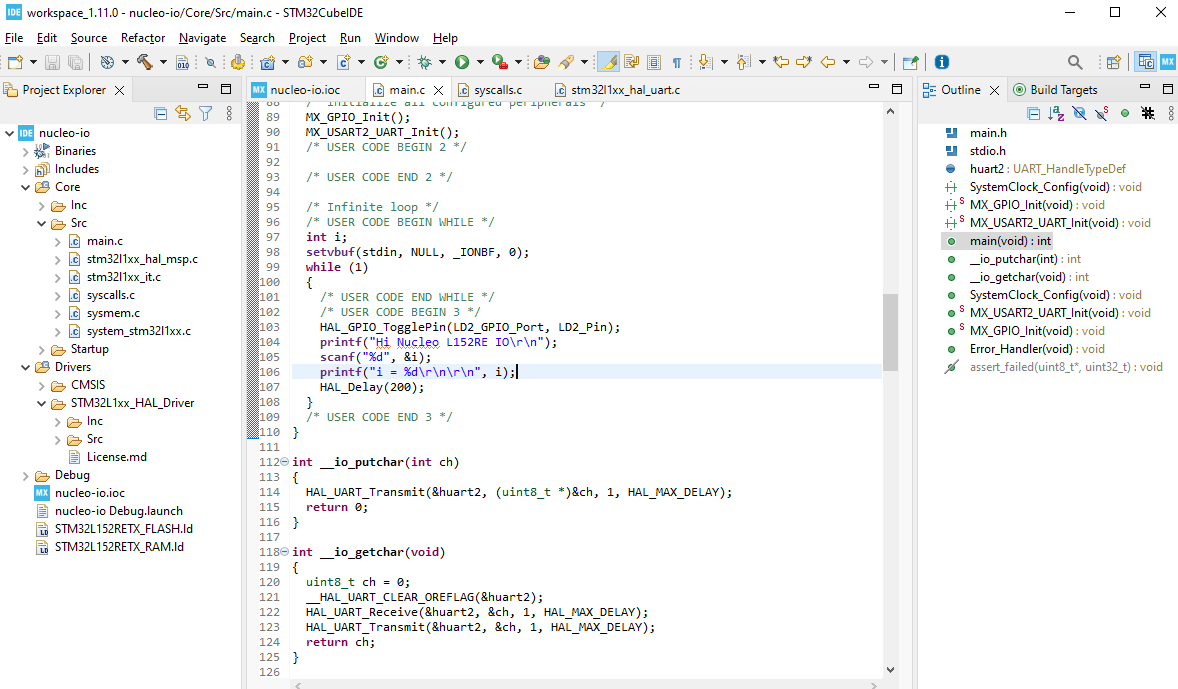Collapse the __io_getchar function fold marker
The width and height of the screenshot is (1178, 689).
[x=285, y=552]
